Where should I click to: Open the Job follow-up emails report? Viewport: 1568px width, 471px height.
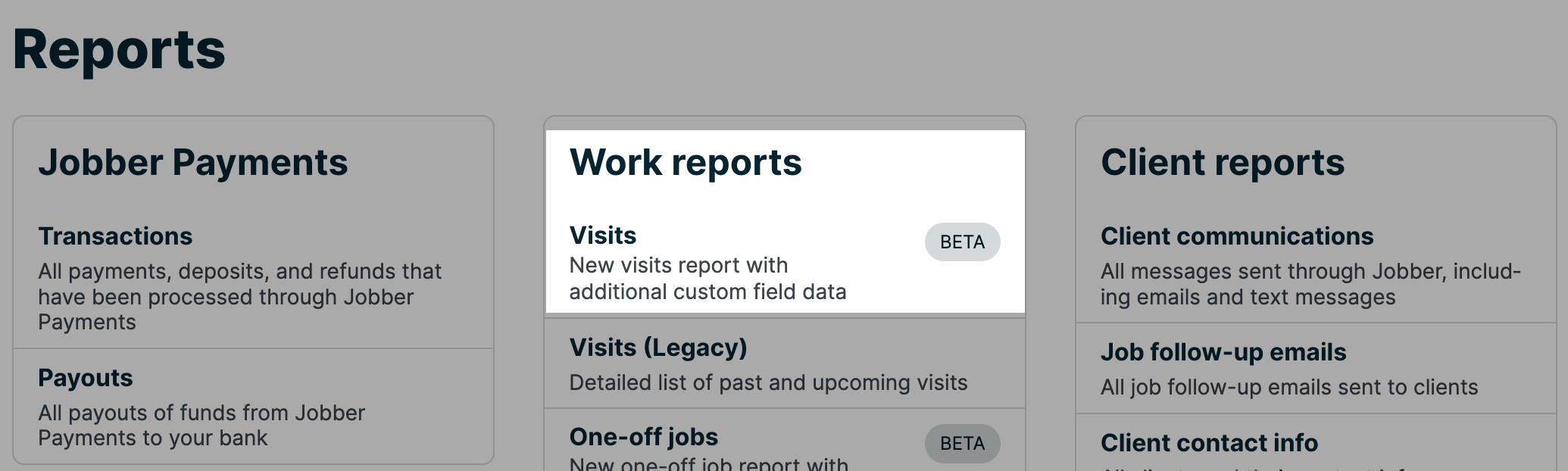coord(1223,352)
